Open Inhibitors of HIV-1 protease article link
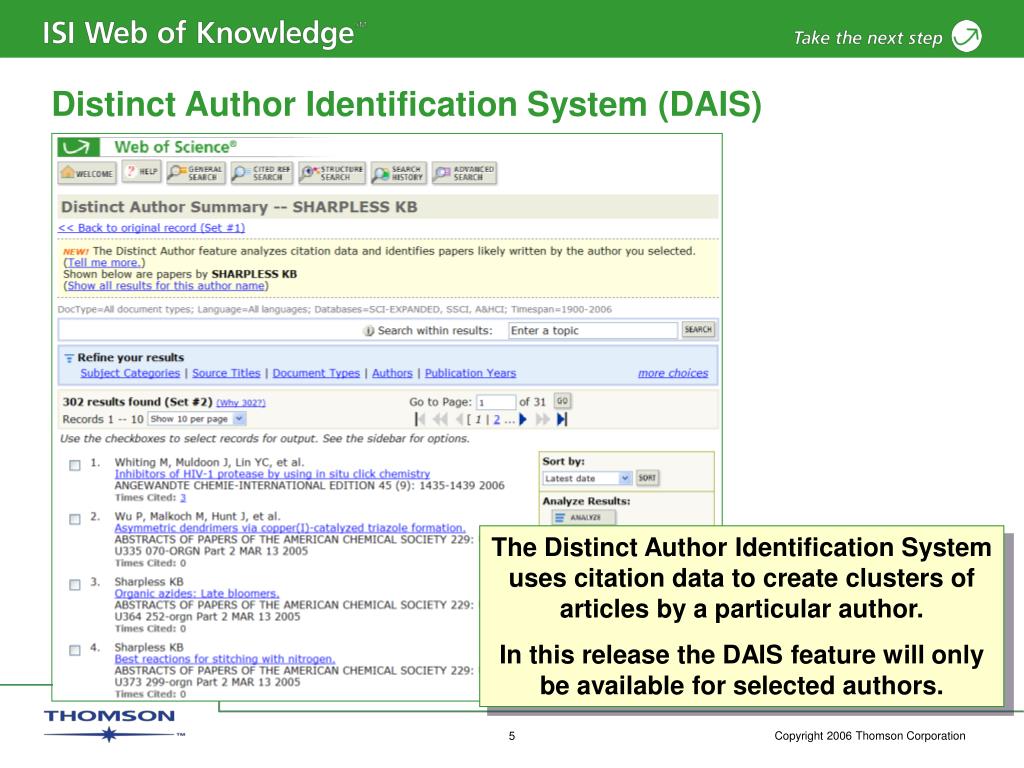 [x=272, y=474]
